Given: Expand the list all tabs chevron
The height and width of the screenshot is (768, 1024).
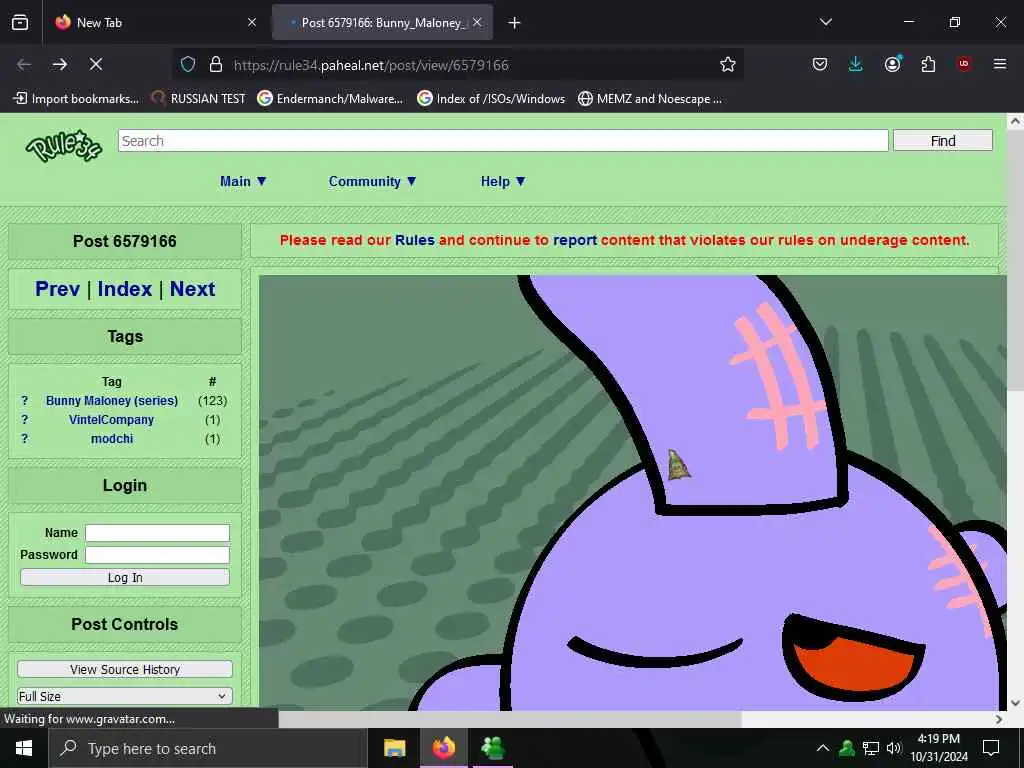Looking at the screenshot, I should pos(825,22).
